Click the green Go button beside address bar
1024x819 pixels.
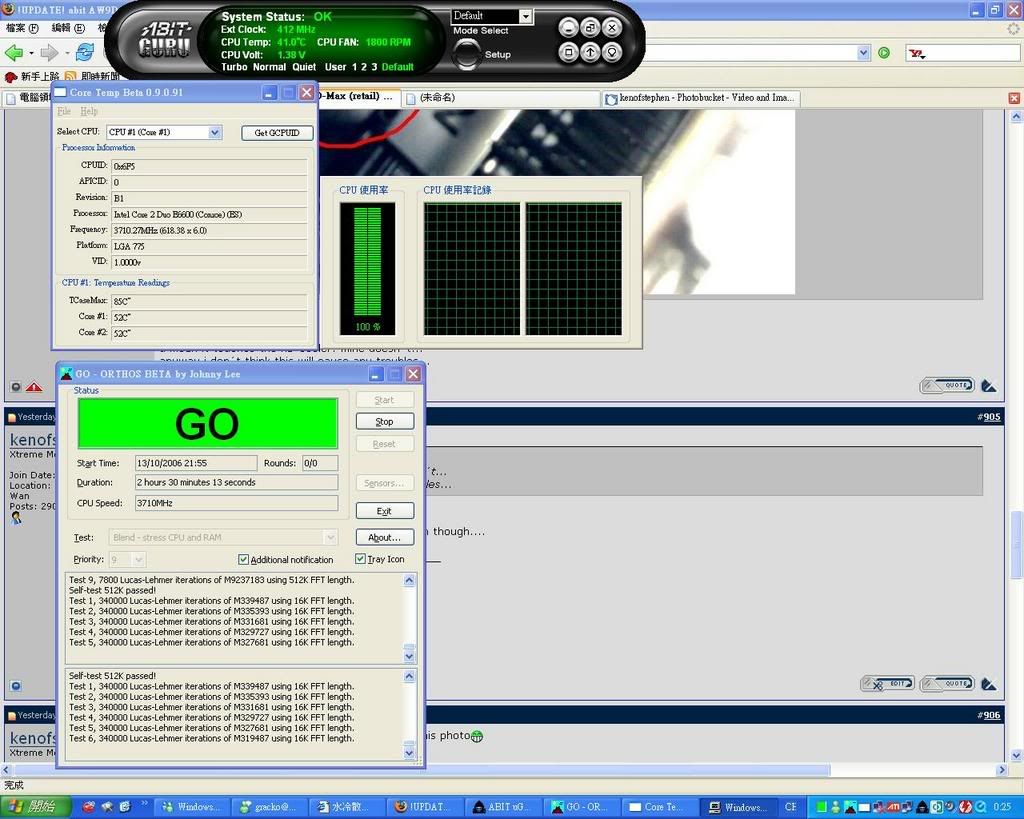tap(884, 53)
